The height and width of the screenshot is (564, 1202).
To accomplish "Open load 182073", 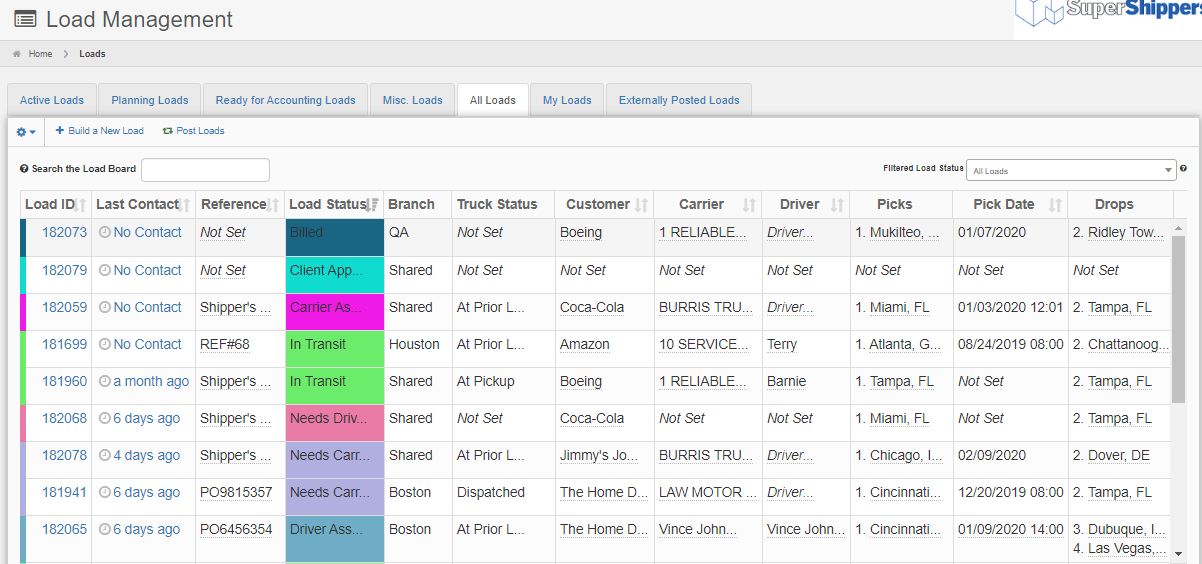I will [64, 232].
